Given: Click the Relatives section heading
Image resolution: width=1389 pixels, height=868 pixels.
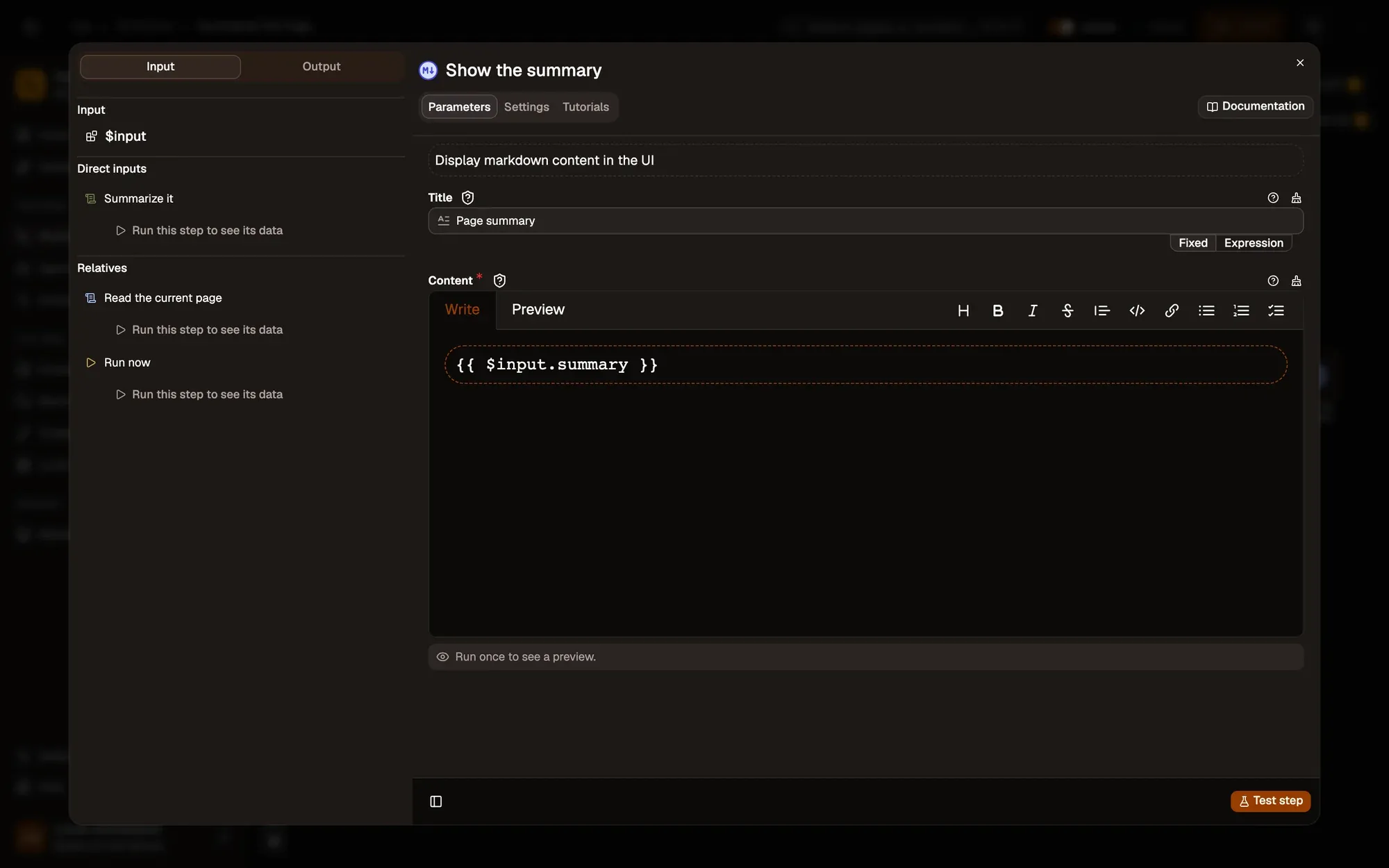Looking at the screenshot, I should pos(102,268).
